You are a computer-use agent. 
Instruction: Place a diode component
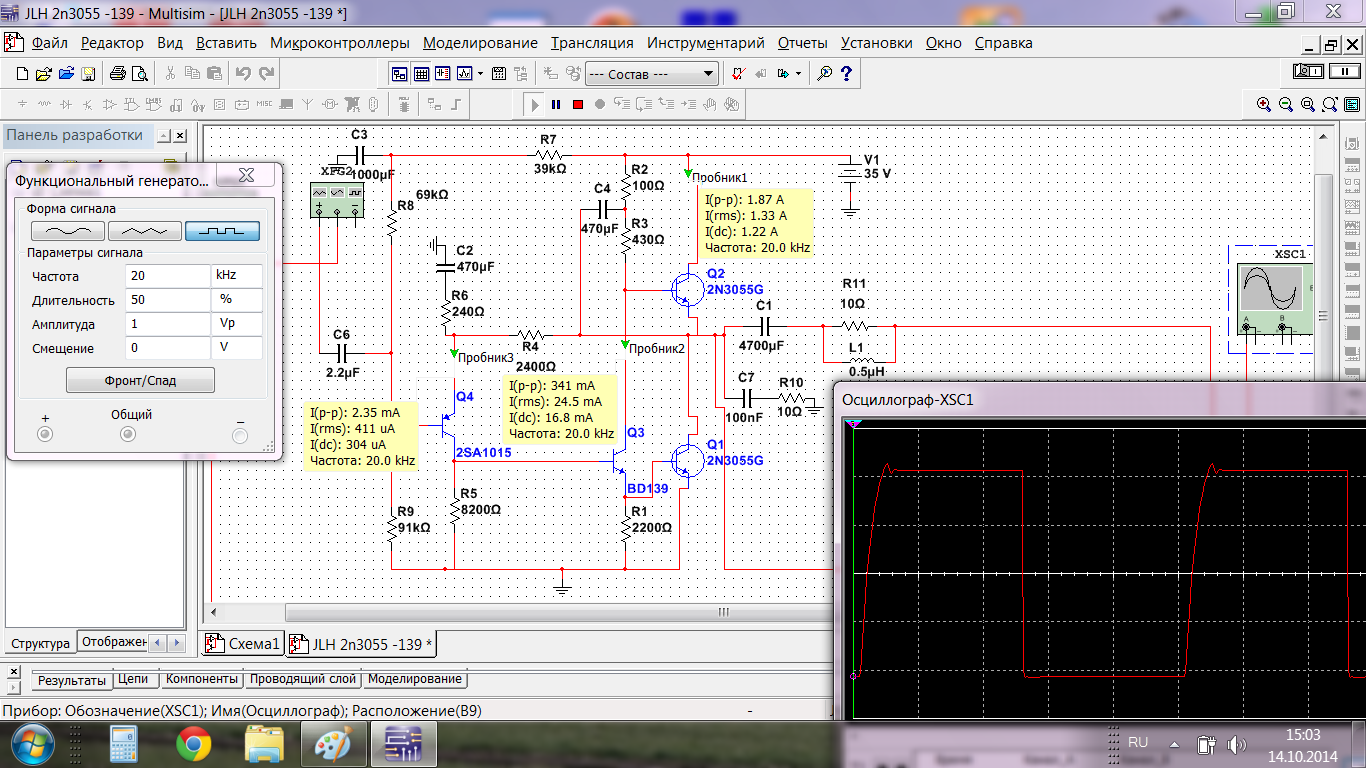click(x=65, y=104)
